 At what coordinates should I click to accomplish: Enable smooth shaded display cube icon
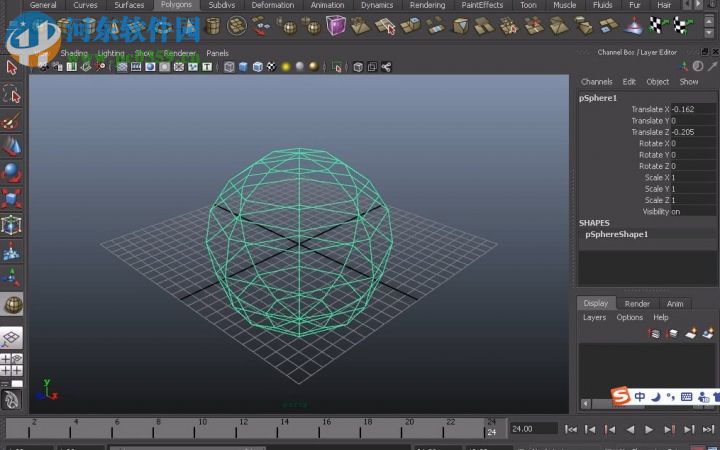(243, 67)
